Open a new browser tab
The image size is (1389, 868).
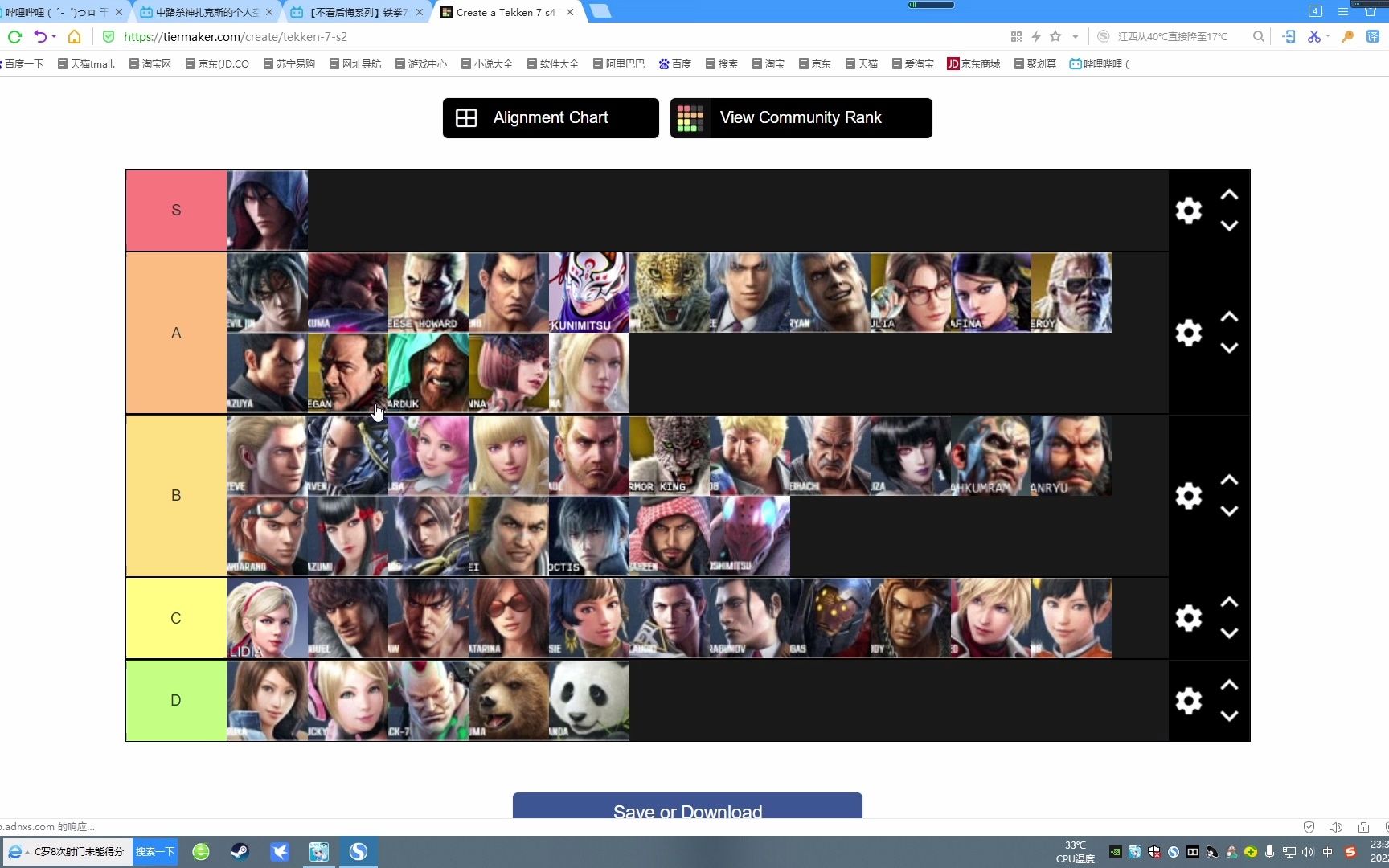(x=600, y=11)
